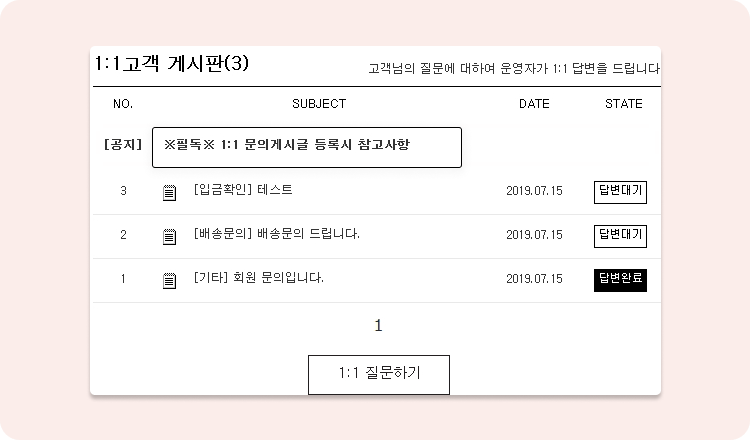The height and width of the screenshot is (440, 750).
Task: Click post number 3 in NO. column
Action: pyautogui.click(x=123, y=191)
